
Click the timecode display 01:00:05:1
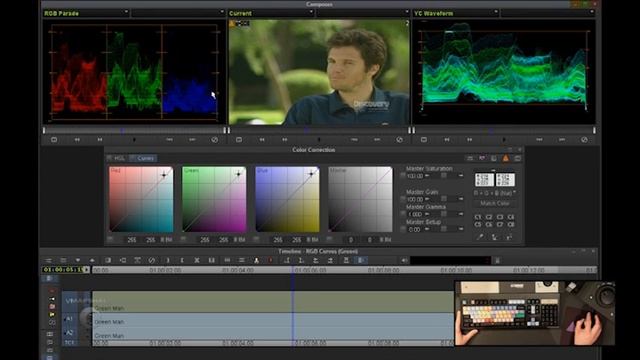point(63,270)
